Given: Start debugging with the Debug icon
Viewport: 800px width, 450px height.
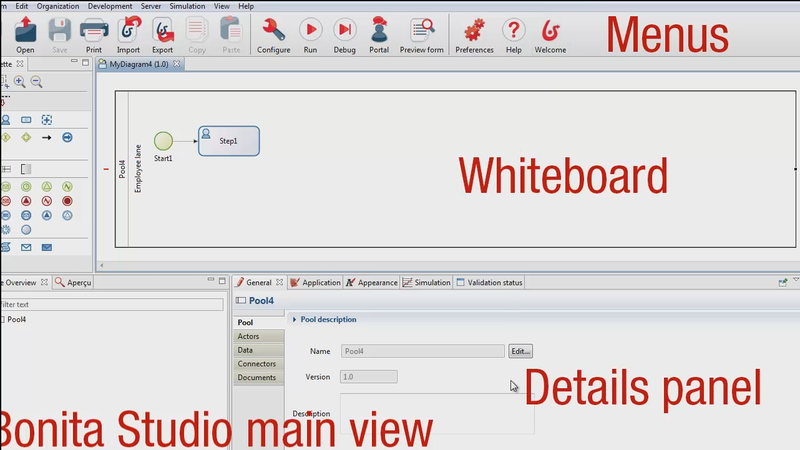Looking at the screenshot, I should pos(344,32).
